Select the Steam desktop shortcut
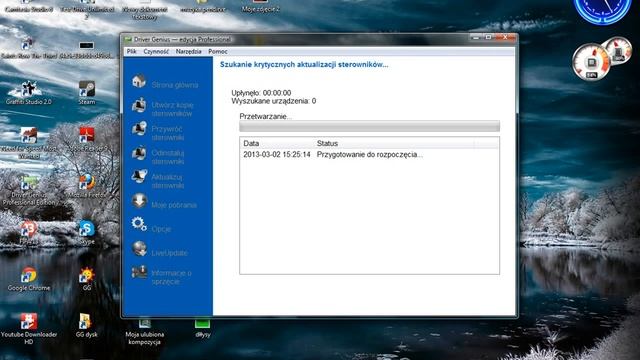640x360 pixels. tap(87, 92)
